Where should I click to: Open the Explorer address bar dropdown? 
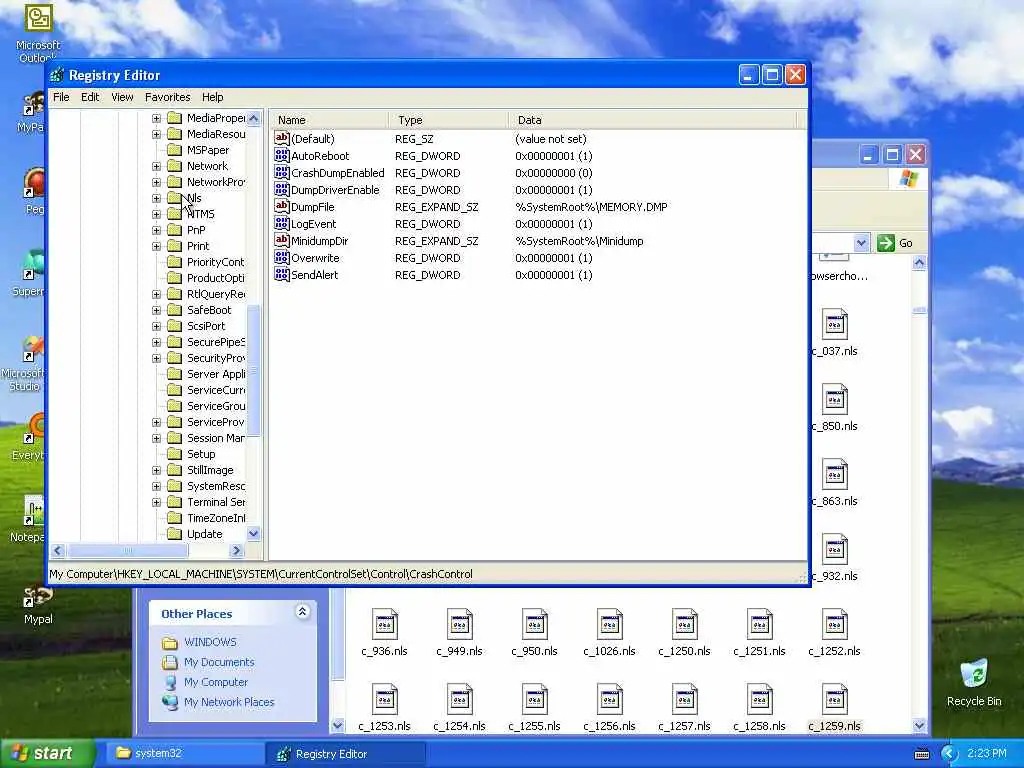click(x=861, y=243)
